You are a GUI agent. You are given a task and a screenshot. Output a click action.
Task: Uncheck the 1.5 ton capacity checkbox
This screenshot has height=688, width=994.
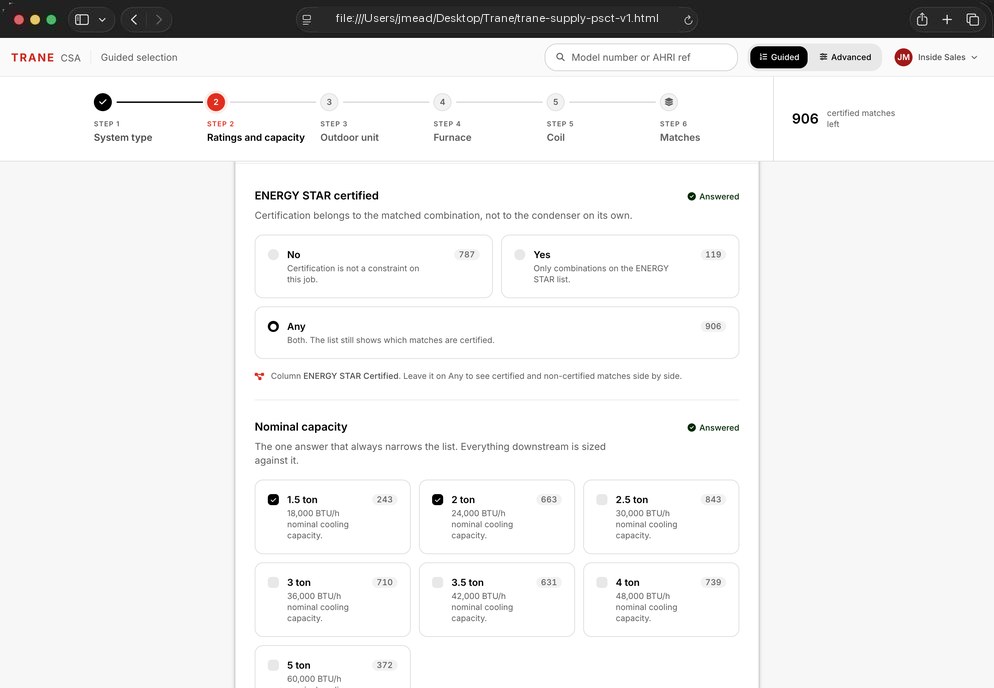273,500
